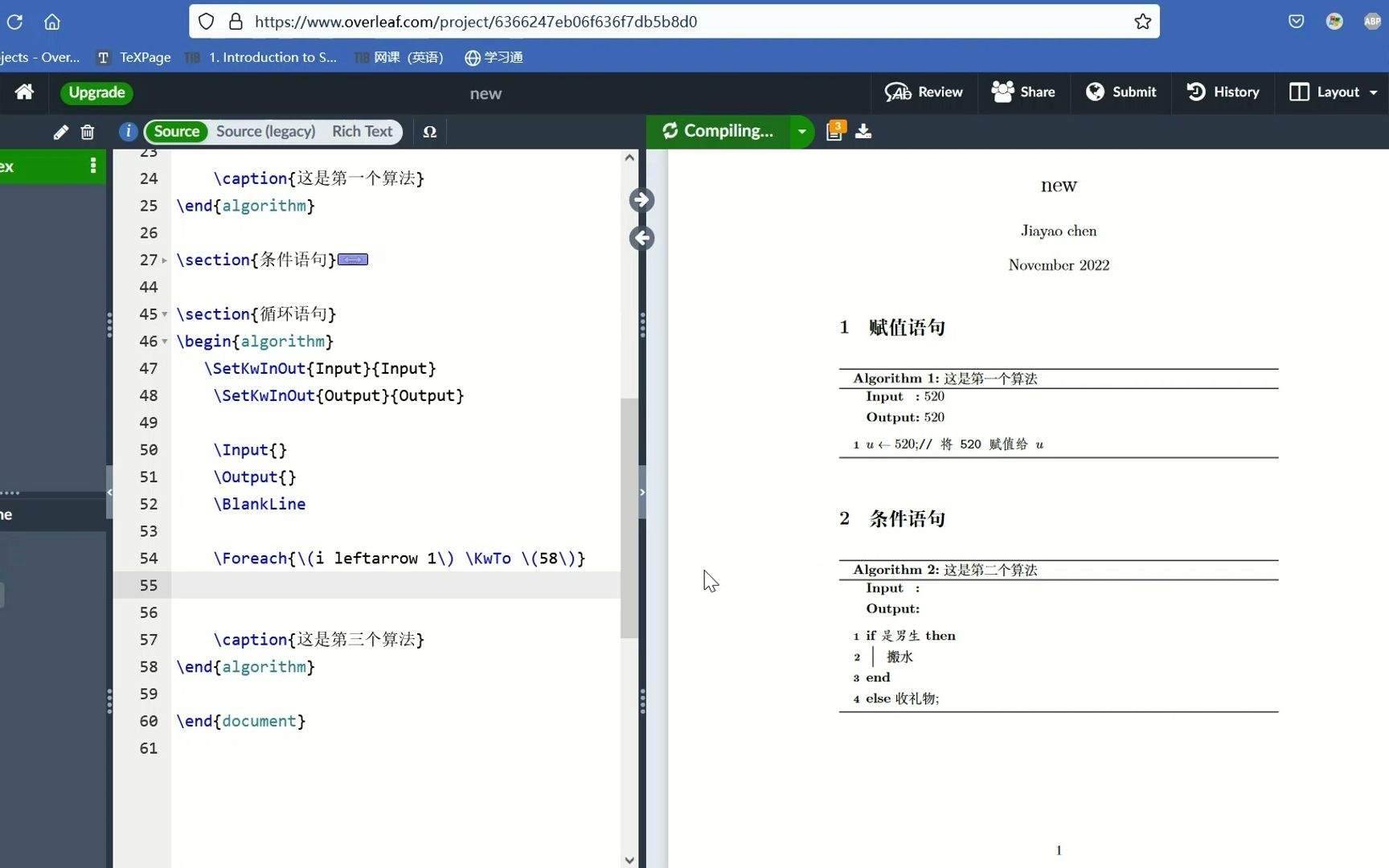Keep Source mode selected
Screen dimensions: 1389x868
click(x=176, y=131)
